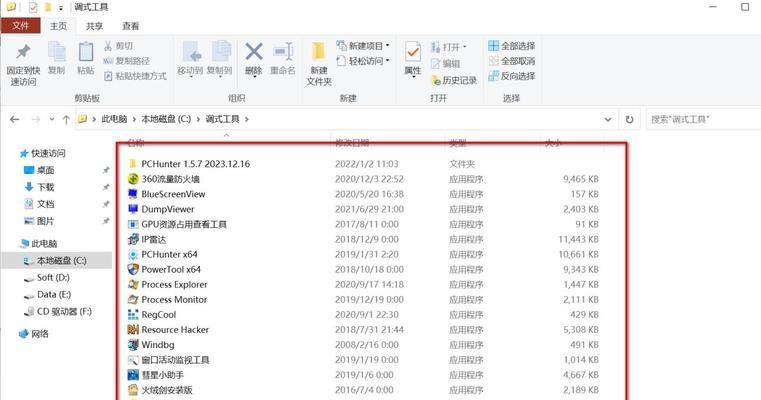Select CD drive (F:) in sidebar

58,312
